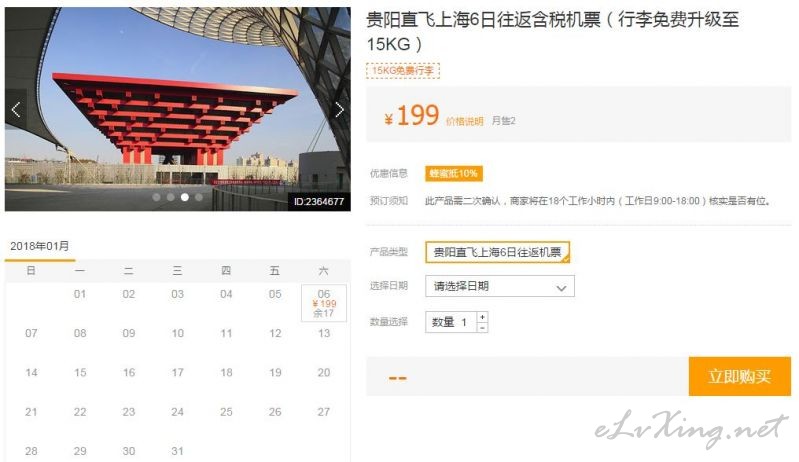Decrease quantity with minus stepper

pyautogui.click(x=482, y=328)
